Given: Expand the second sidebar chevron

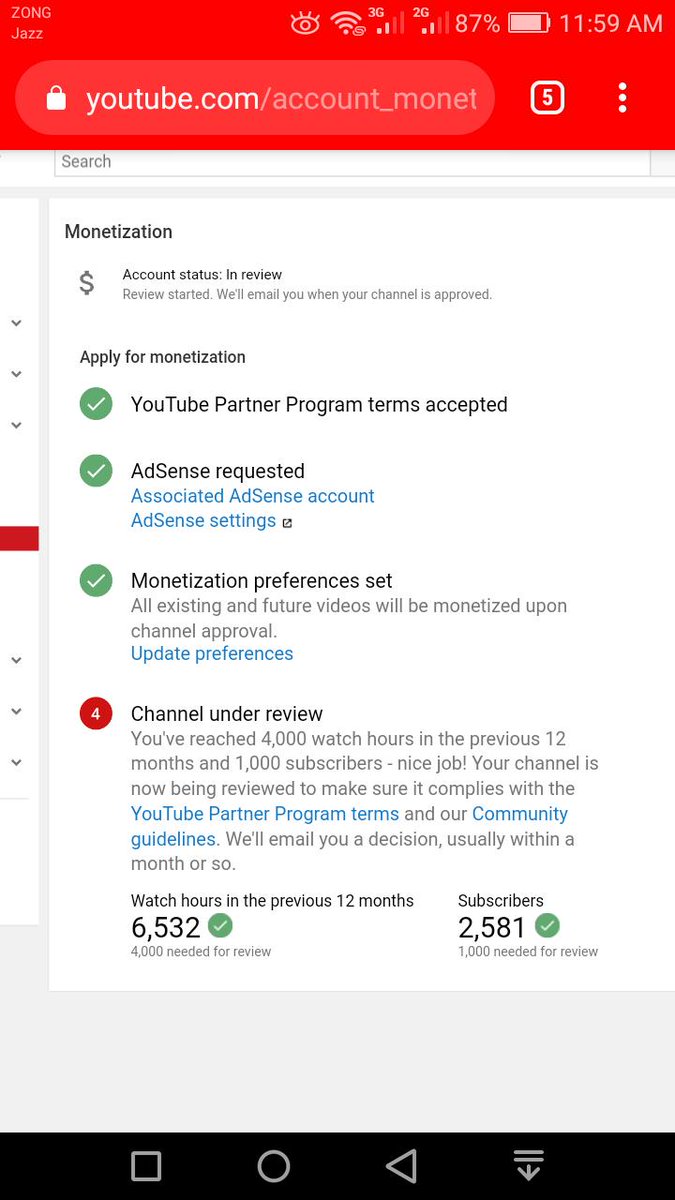Looking at the screenshot, I should 16,374.
